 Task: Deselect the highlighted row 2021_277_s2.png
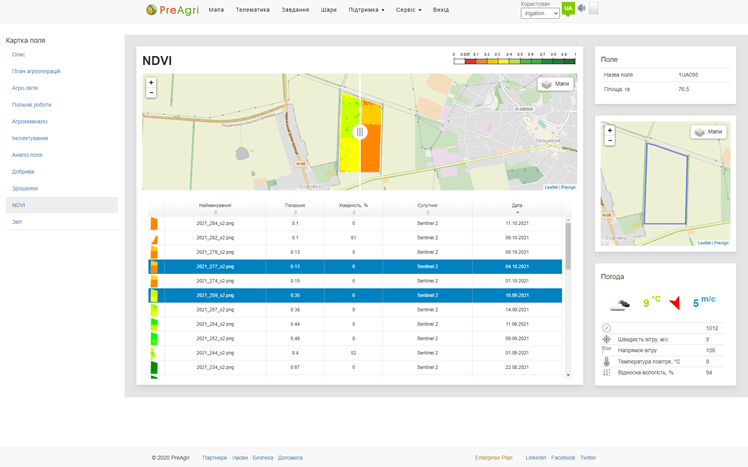[215, 267]
